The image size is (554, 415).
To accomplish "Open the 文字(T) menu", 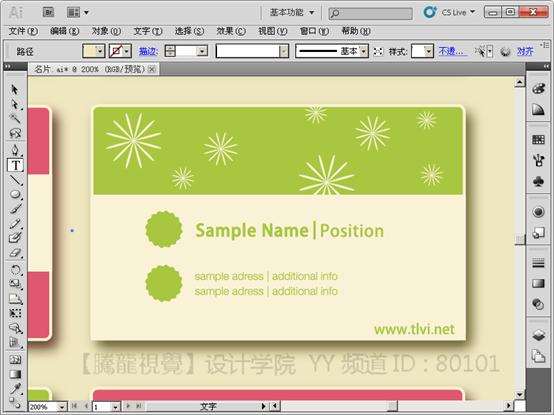I will (147, 31).
